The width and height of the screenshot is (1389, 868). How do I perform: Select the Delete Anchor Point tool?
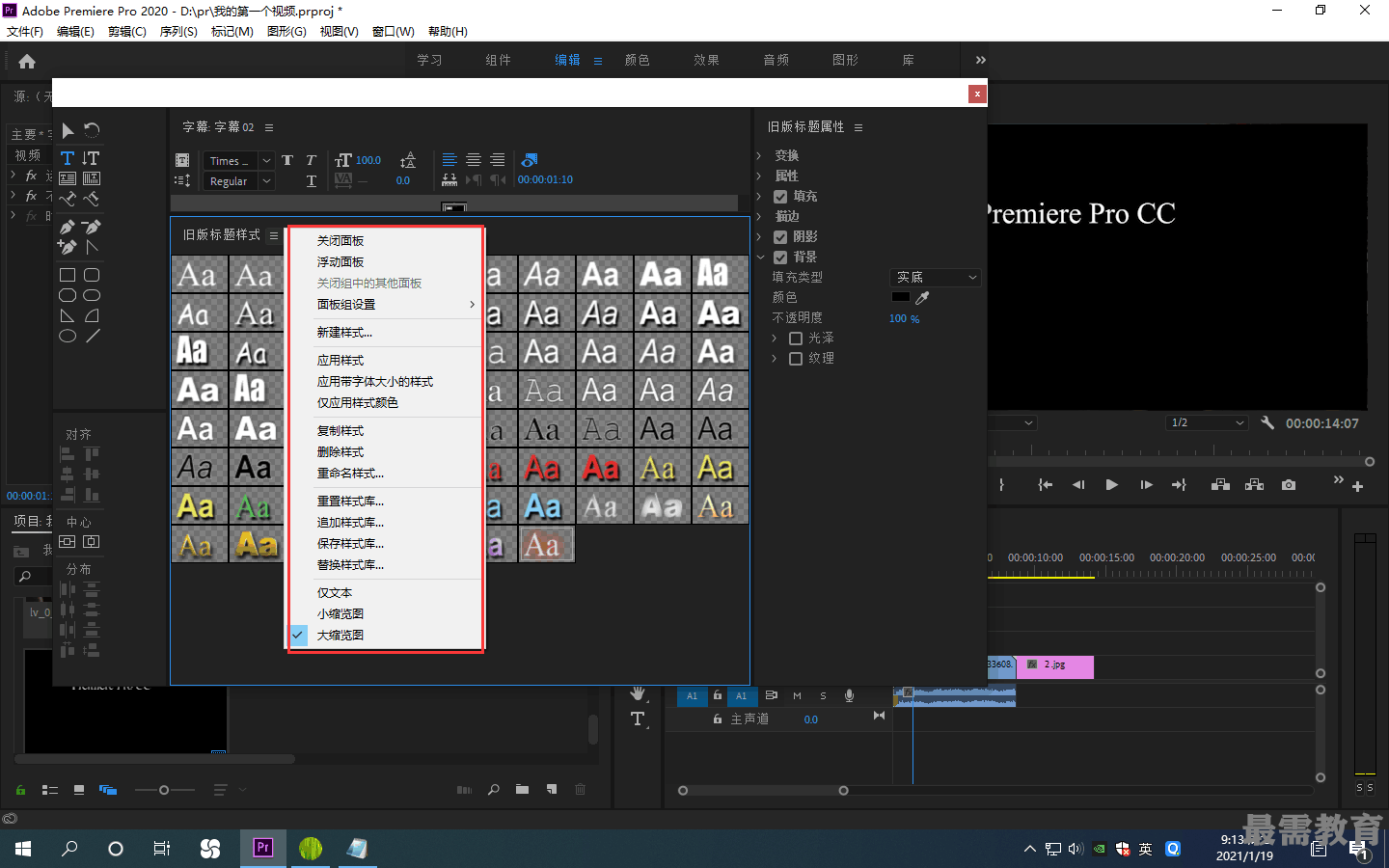pos(92,227)
